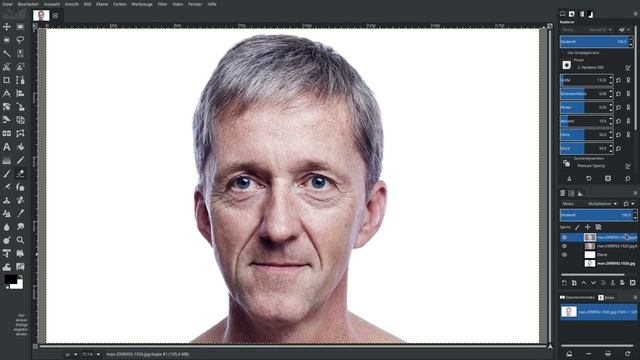Toggle the Use GimpApplicator checkbox
This screenshot has width=640, height=360.
[563, 53]
